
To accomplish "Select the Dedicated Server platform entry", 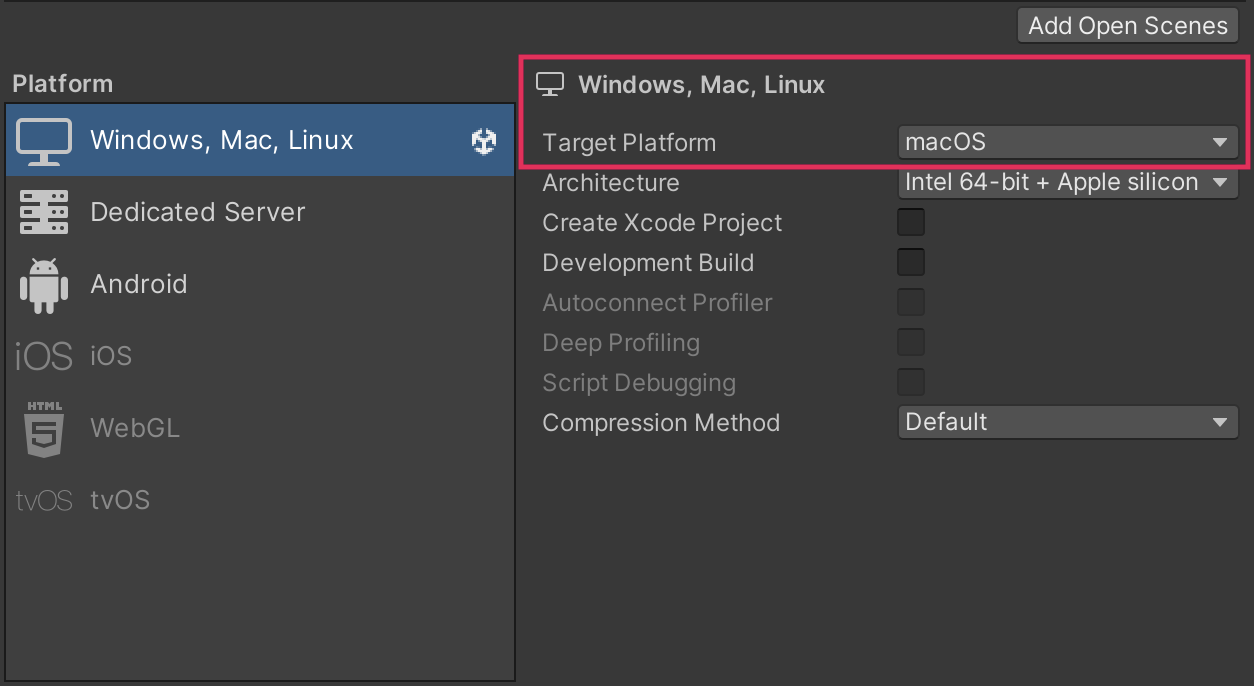I will [x=198, y=212].
